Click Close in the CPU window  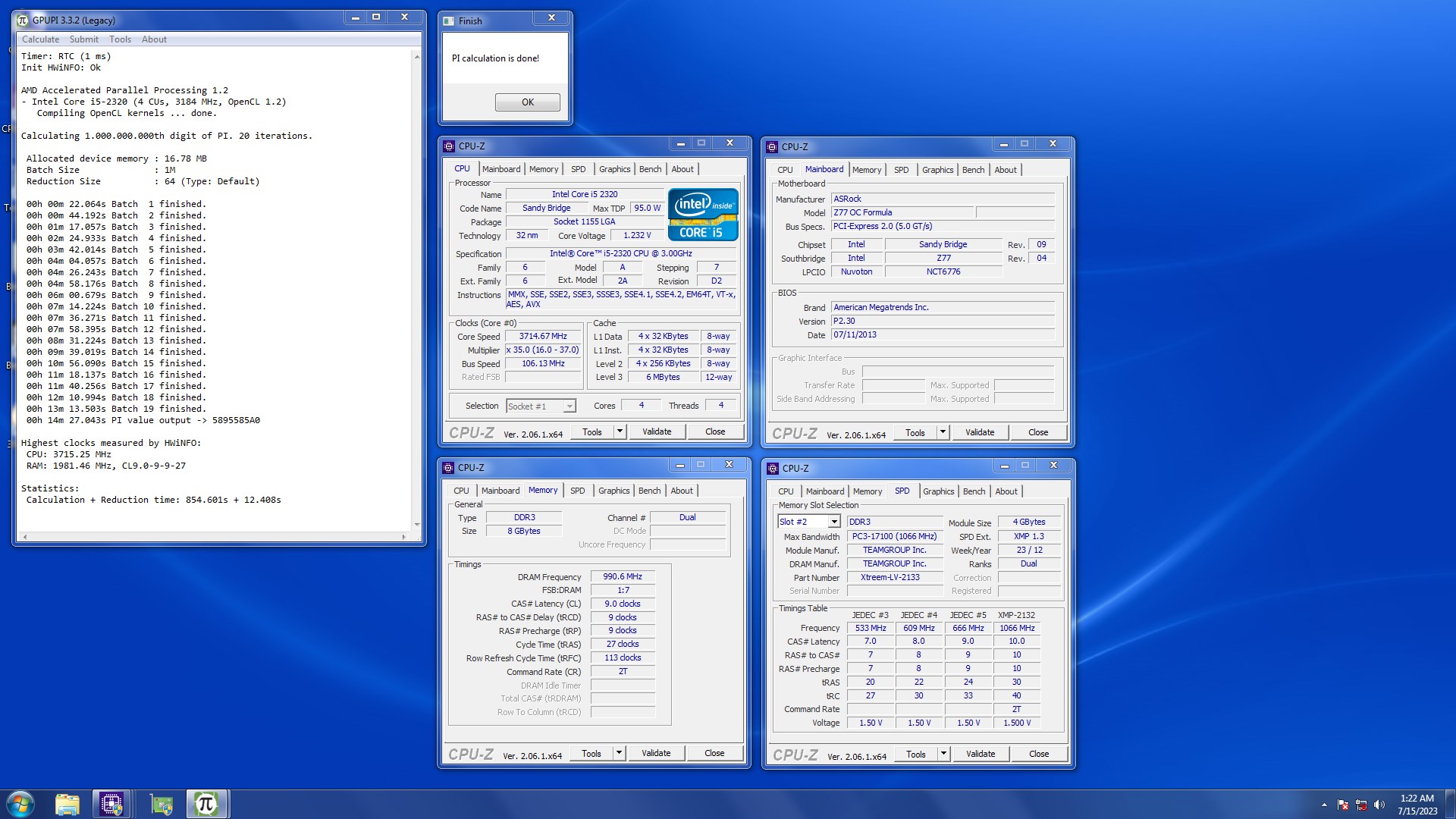715,431
